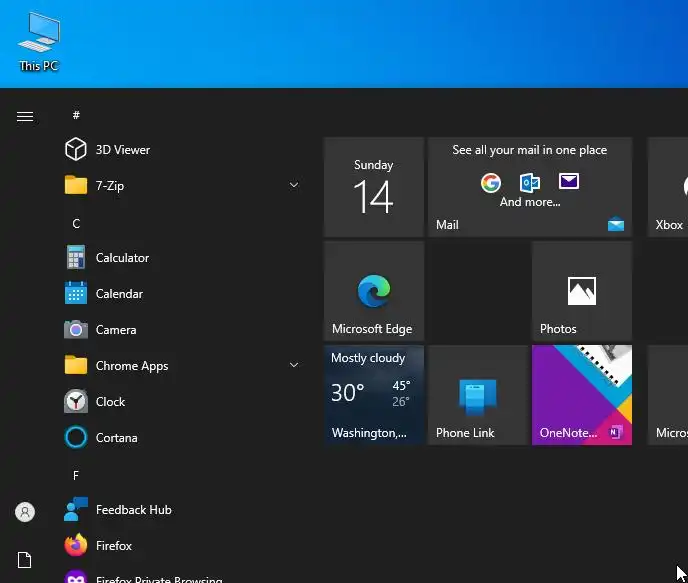Click the Google icon in Mail tile
This screenshot has height=583, width=688.
point(491,183)
